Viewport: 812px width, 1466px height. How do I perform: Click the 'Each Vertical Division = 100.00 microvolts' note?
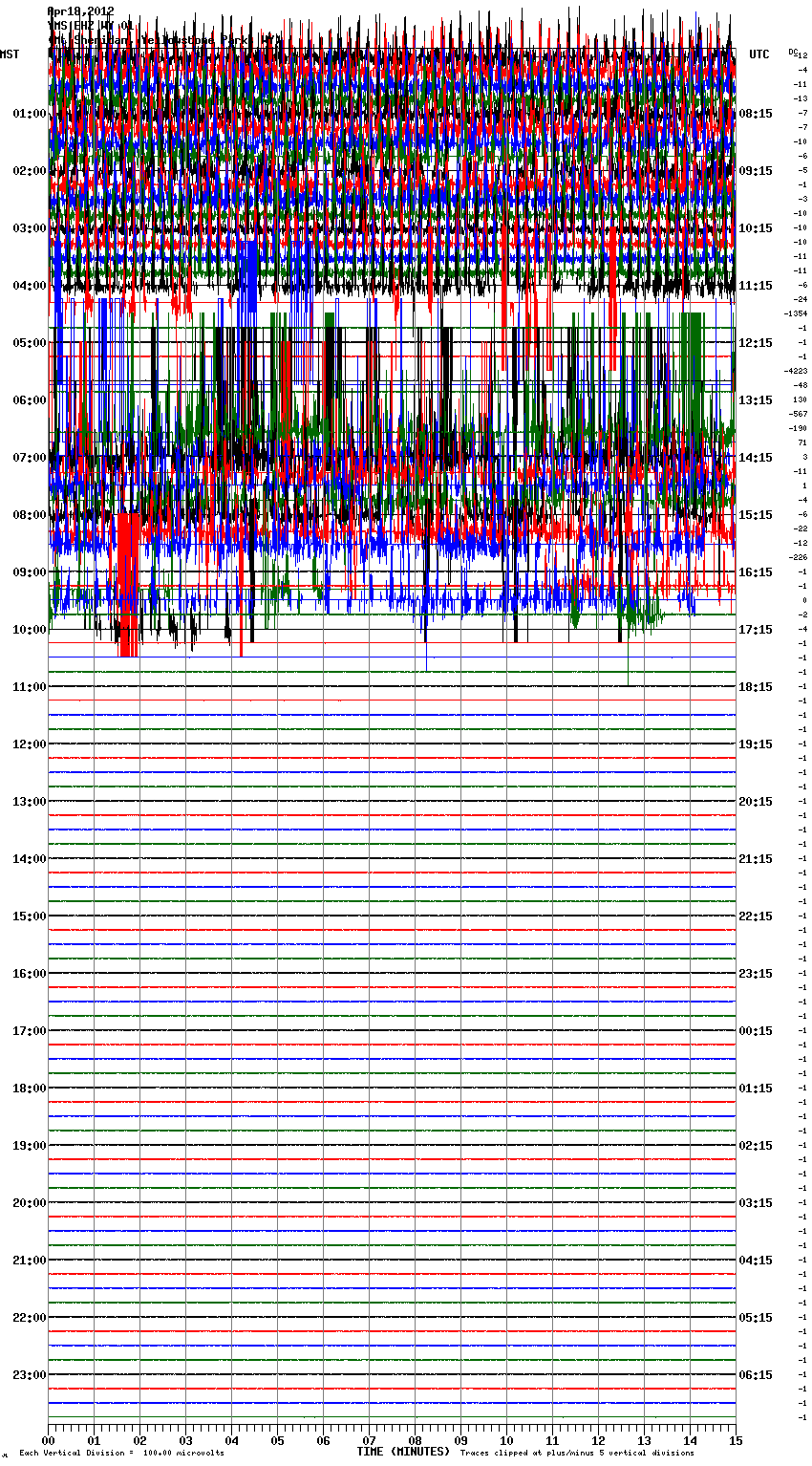click(x=121, y=1454)
